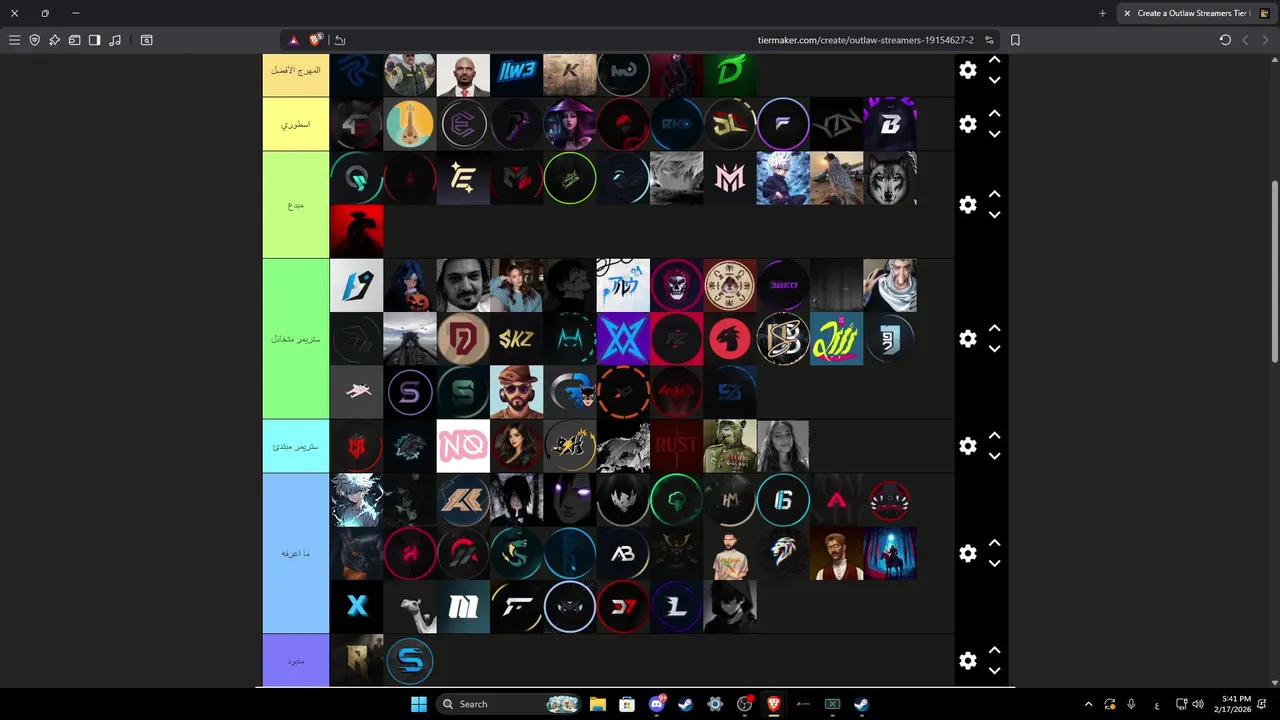Image resolution: width=1280 pixels, height=720 pixels.
Task: Move the مبدع row down with its arrow
Action: (x=994, y=214)
